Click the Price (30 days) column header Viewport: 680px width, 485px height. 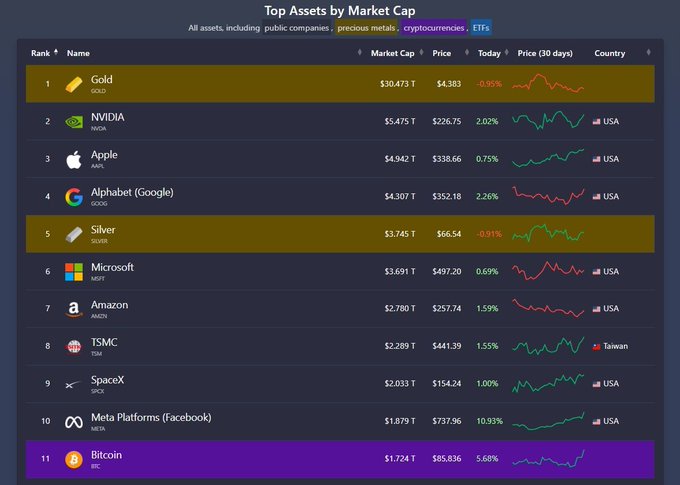(x=545, y=53)
